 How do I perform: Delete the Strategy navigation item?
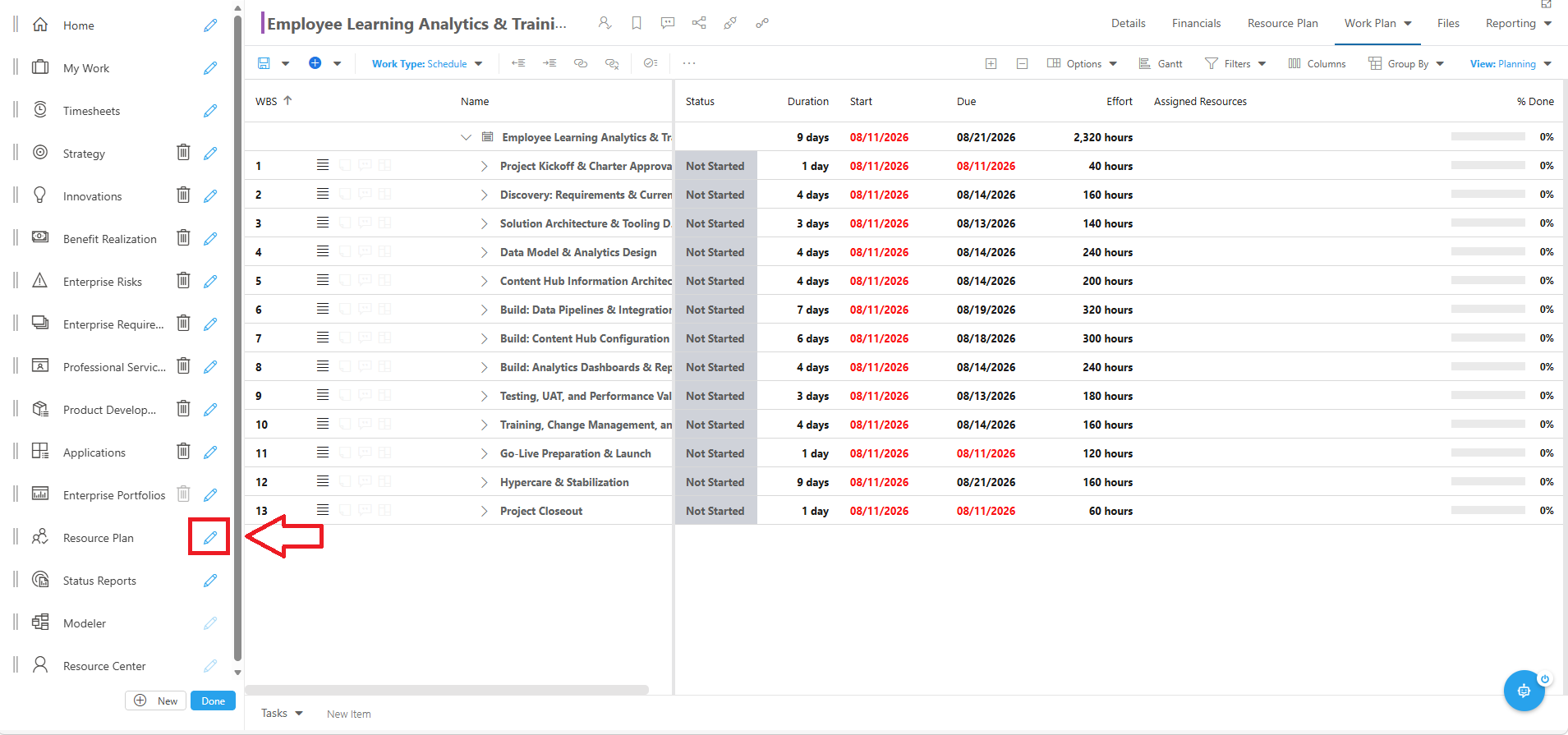coord(184,152)
